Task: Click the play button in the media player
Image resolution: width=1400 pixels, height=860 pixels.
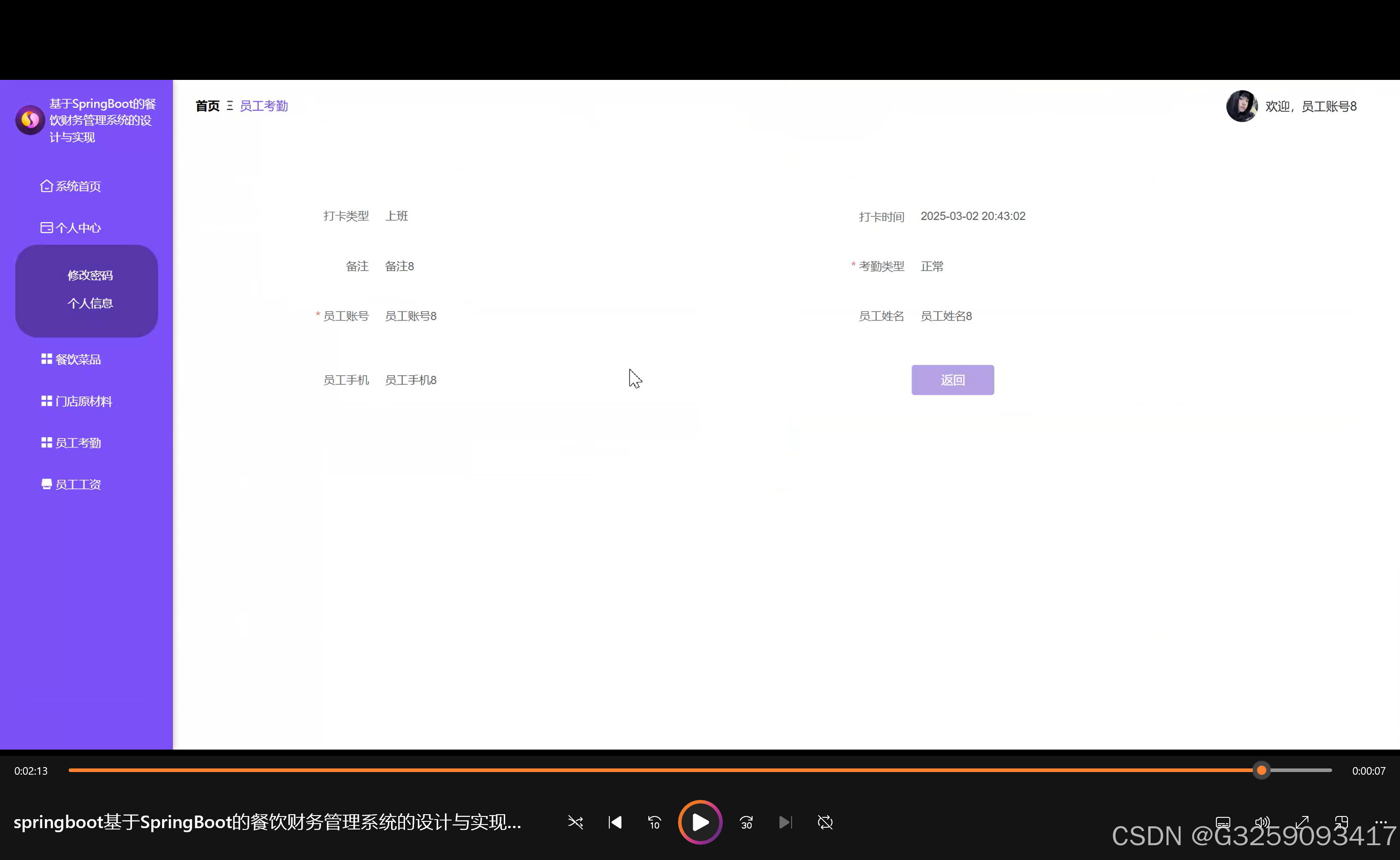Action: coord(700,822)
